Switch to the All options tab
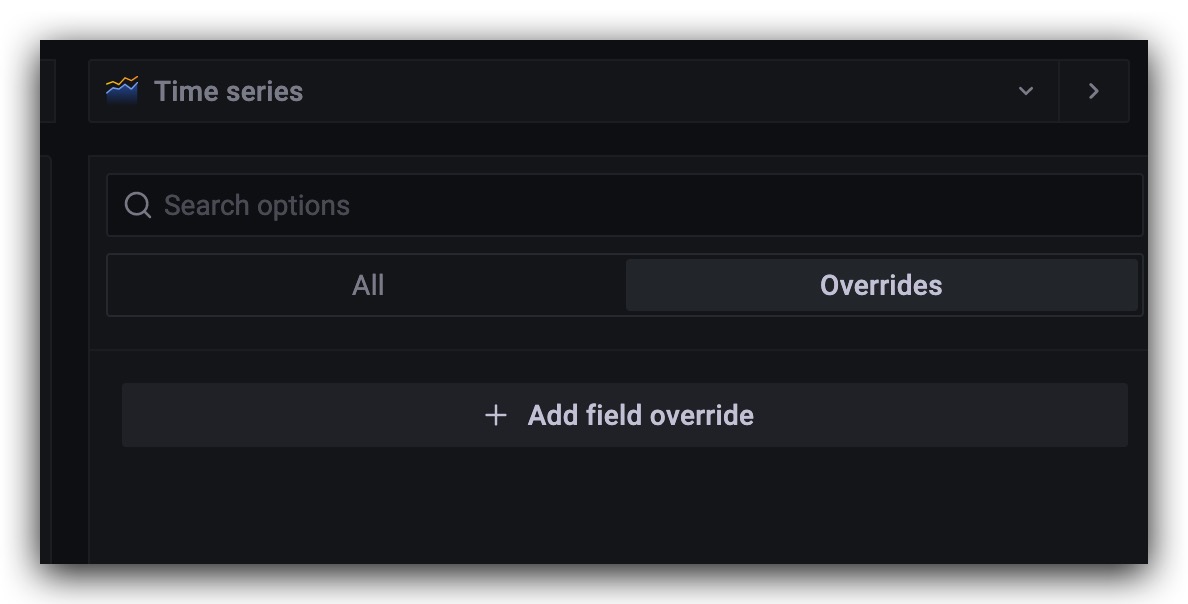The image size is (1188, 604). pos(367,286)
